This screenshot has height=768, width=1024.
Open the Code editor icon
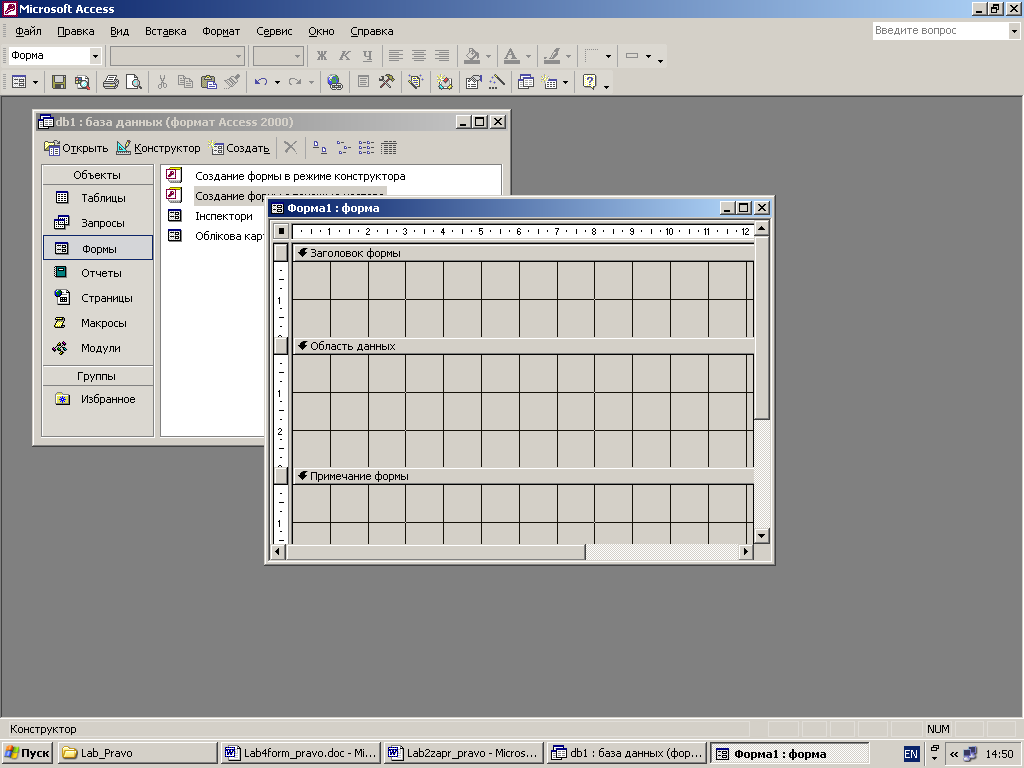point(445,82)
